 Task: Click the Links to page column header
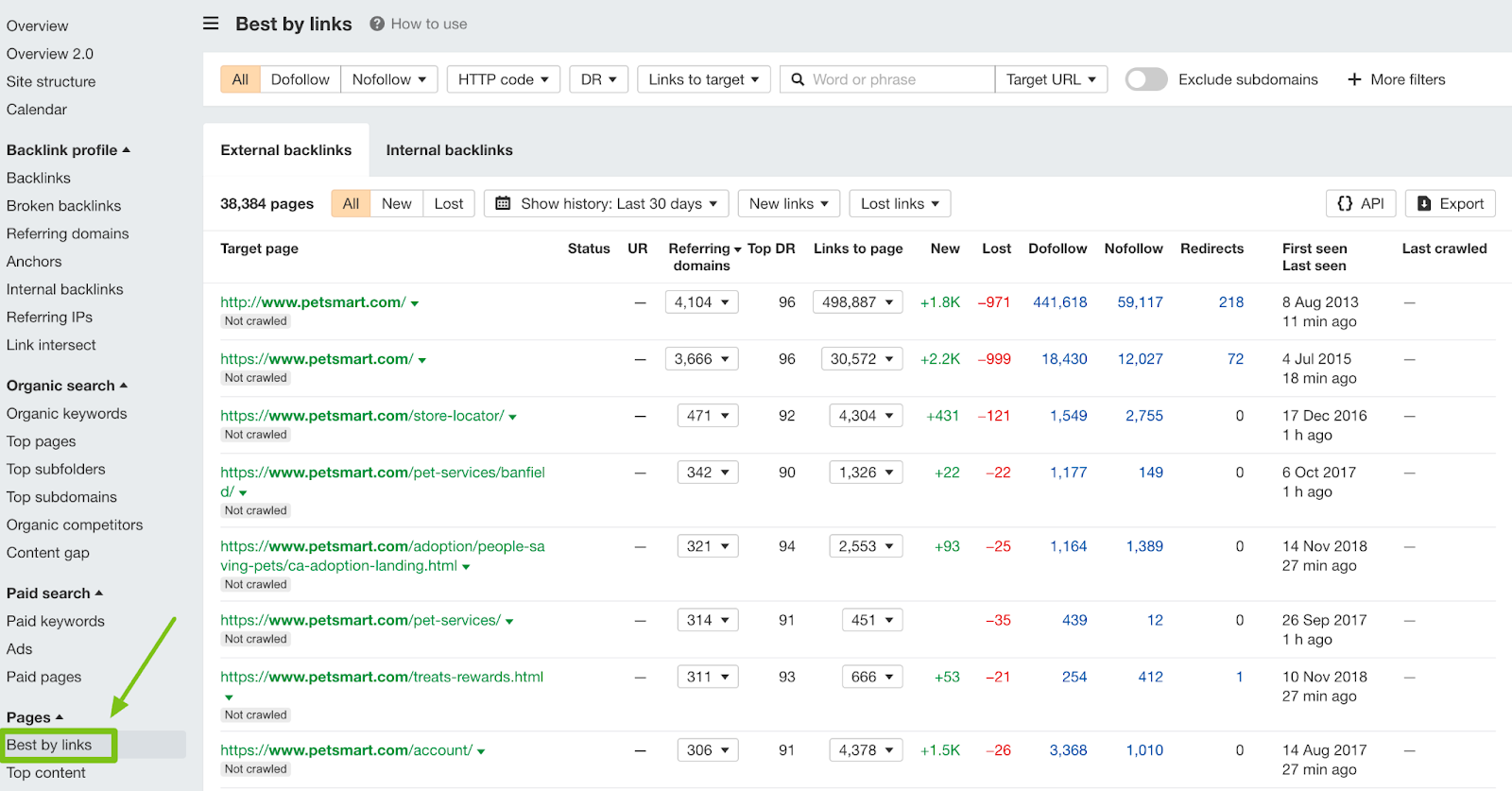coord(858,249)
